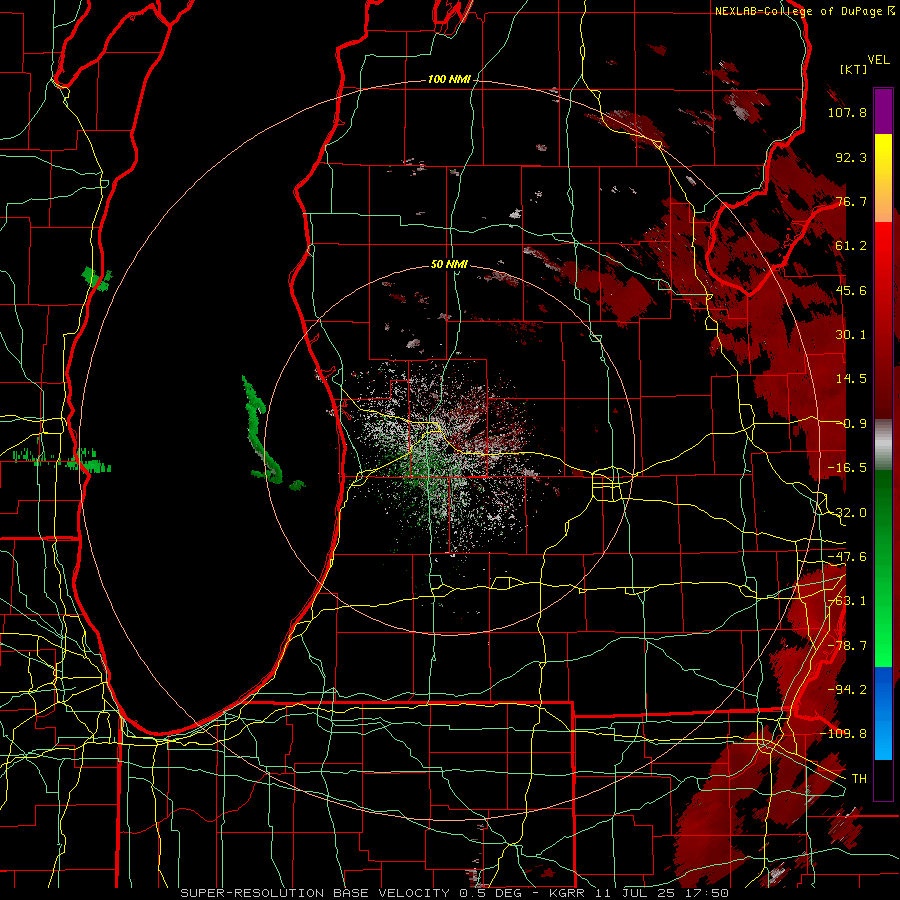Pick the blue segment of color bar
Screen dimensions: 900x900
(883, 713)
